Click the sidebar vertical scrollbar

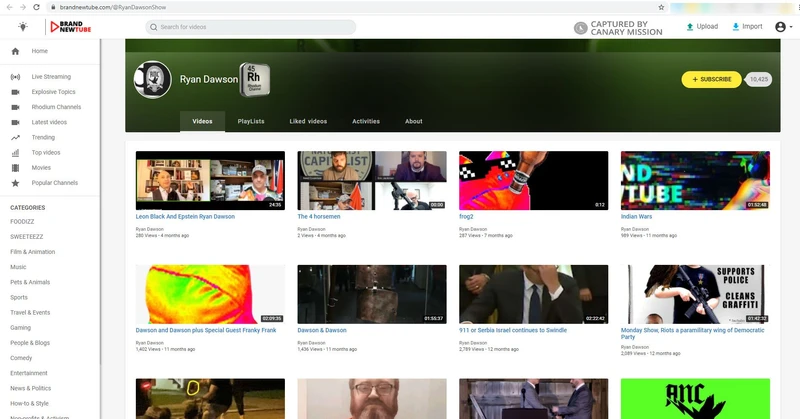[x=101, y=202]
